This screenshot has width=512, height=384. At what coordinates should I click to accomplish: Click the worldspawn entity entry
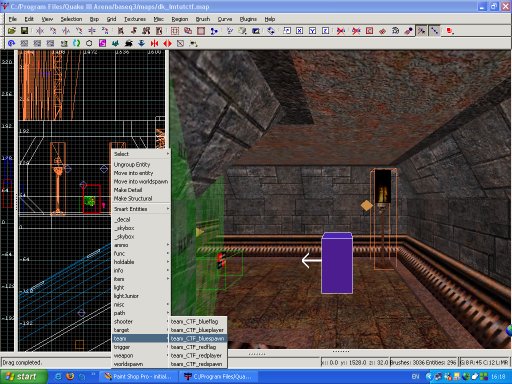coord(141,364)
